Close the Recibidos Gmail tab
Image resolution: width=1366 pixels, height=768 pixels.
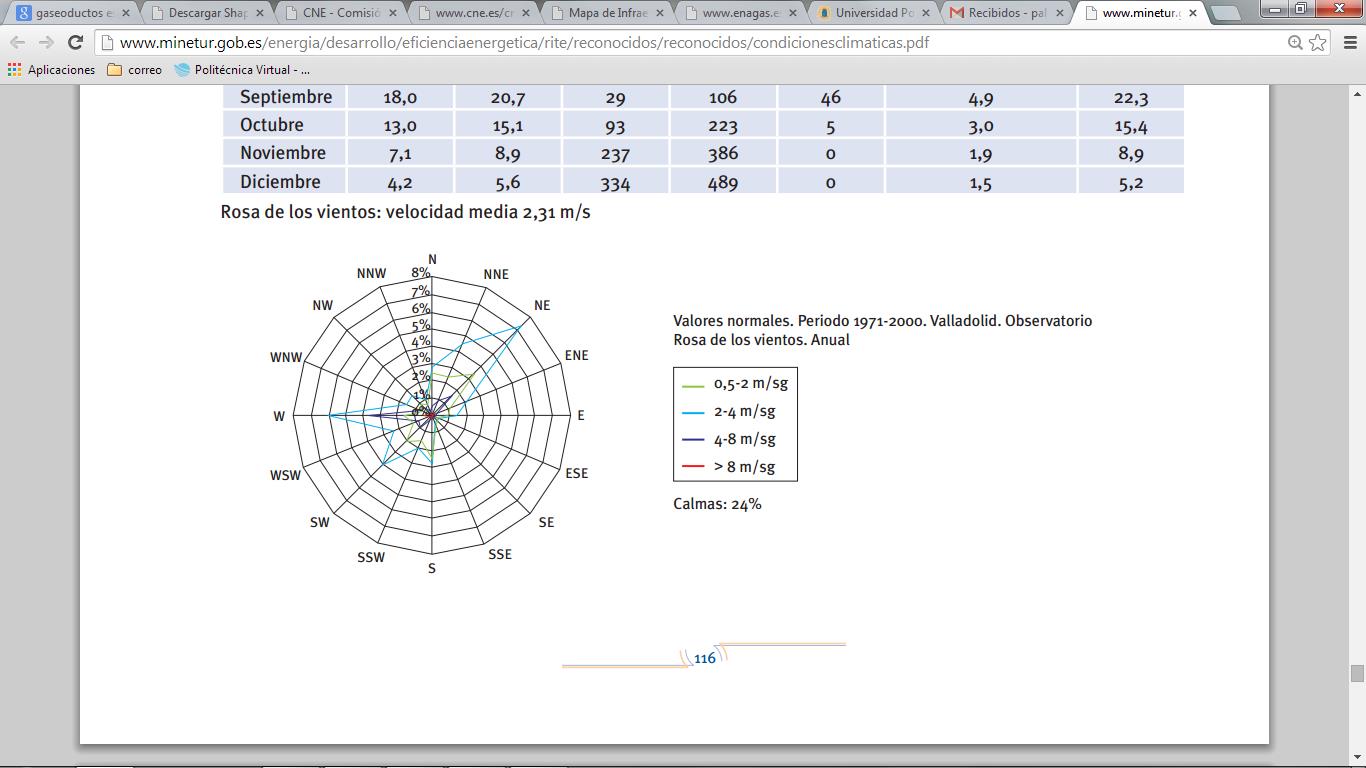(x=1058, y=14)
